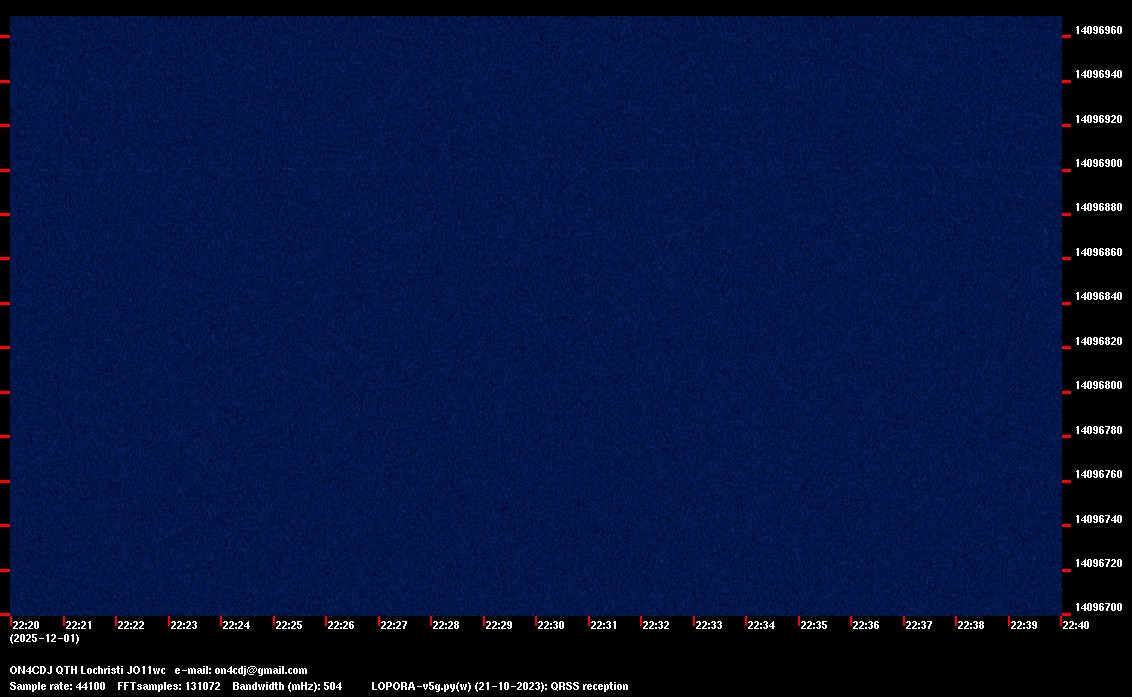Image resolution: width=1132 pixels, height=697 pixels.
Task: Click the 22:35 time label
Action: [814, 625]
